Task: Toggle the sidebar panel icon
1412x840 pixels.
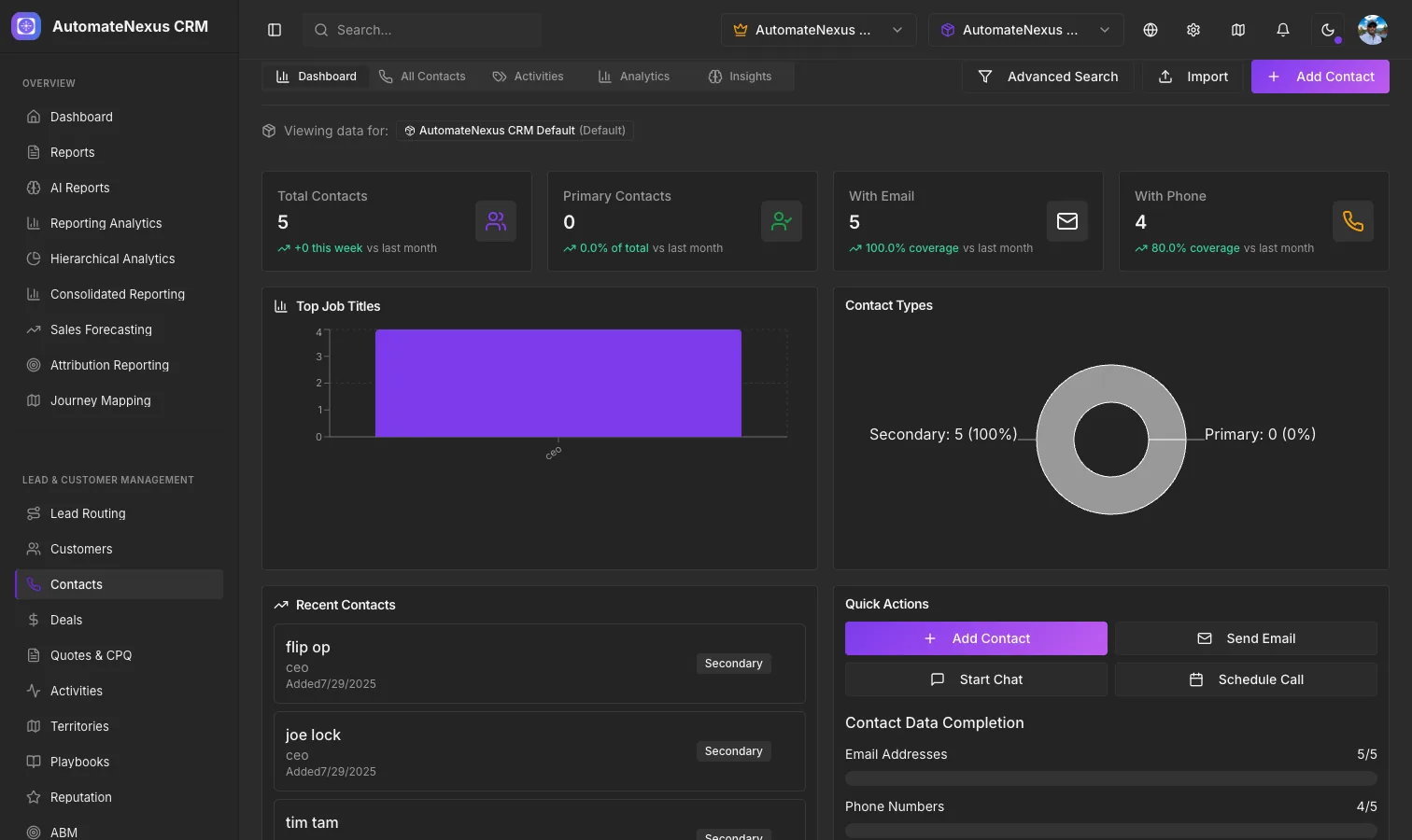Action: (275, 30)
